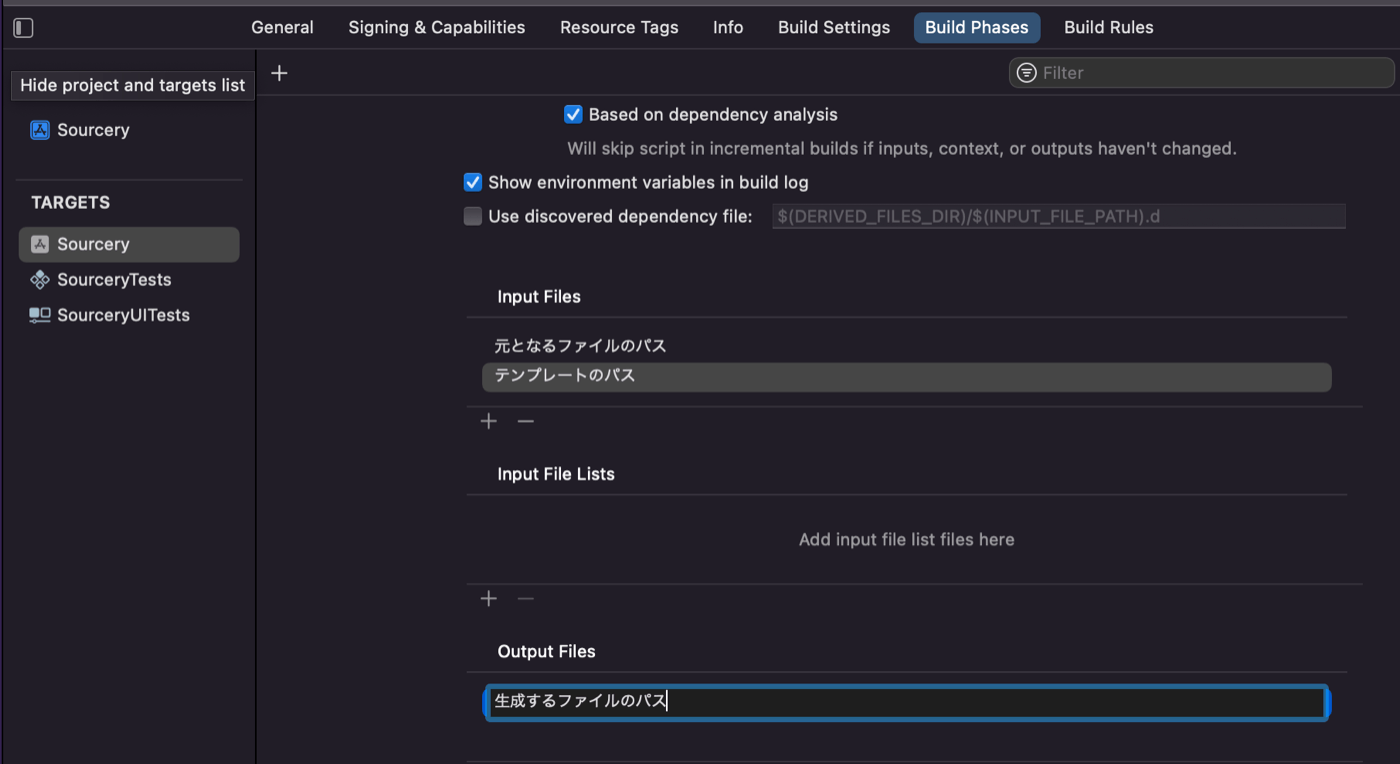Switch to Signing & Capabilities tab
1400x764 pixels.
pos(437,28)
